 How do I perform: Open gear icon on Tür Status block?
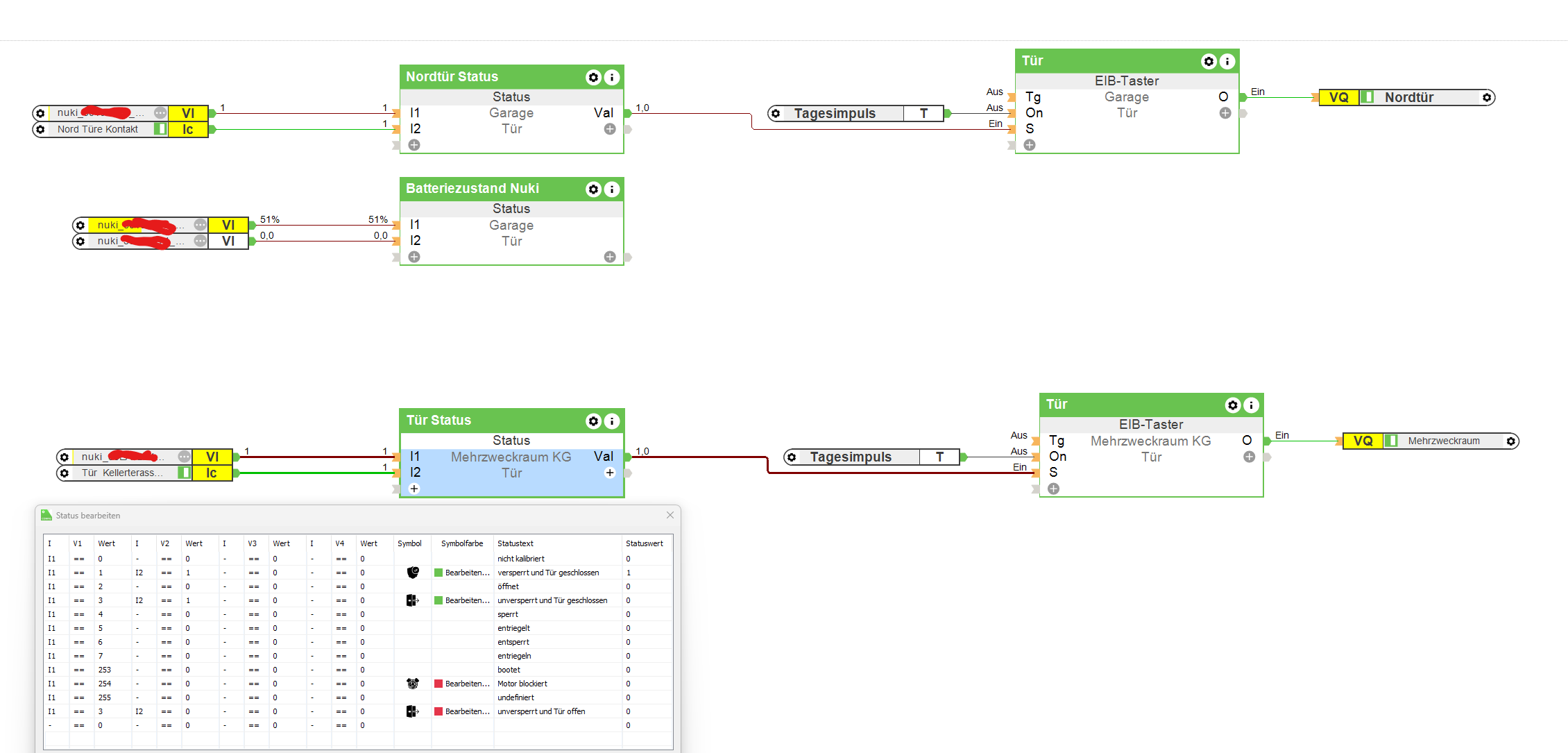593,421
